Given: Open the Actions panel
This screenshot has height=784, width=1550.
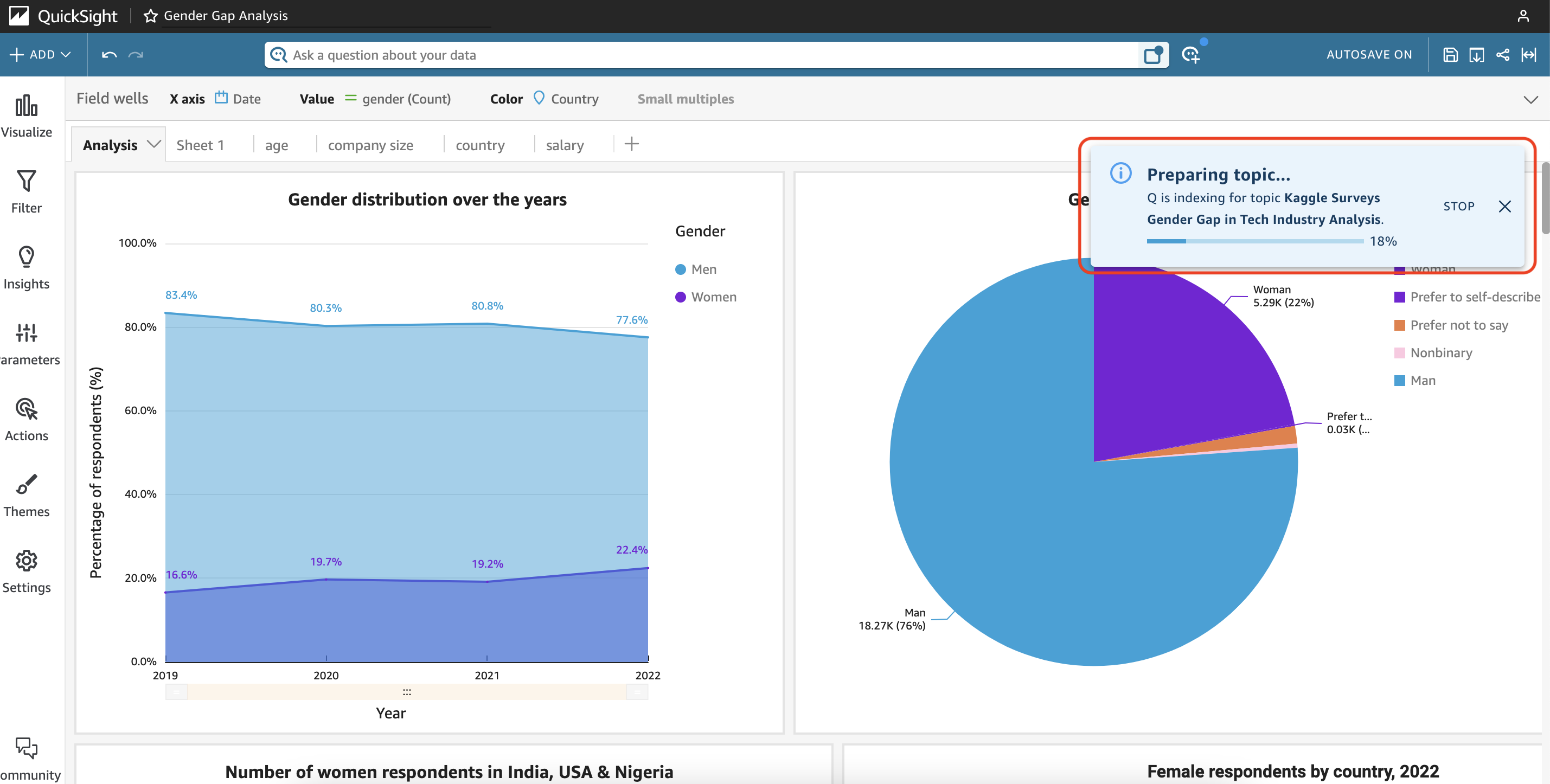Looking at the screenshot, I should (27, 420).
